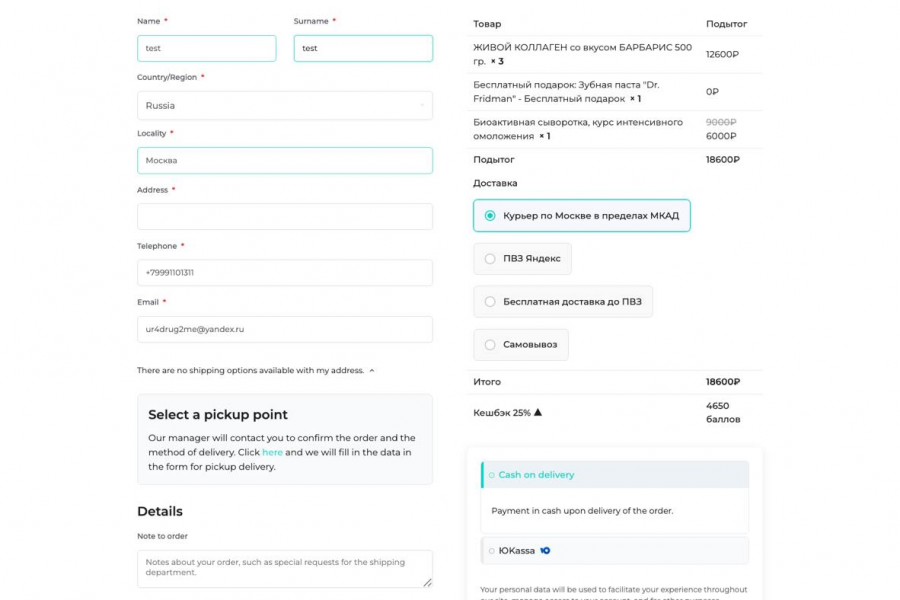This screenshot has width=900, height=600.
Task: Click the Telephone input field
Action: coord(284,272)
